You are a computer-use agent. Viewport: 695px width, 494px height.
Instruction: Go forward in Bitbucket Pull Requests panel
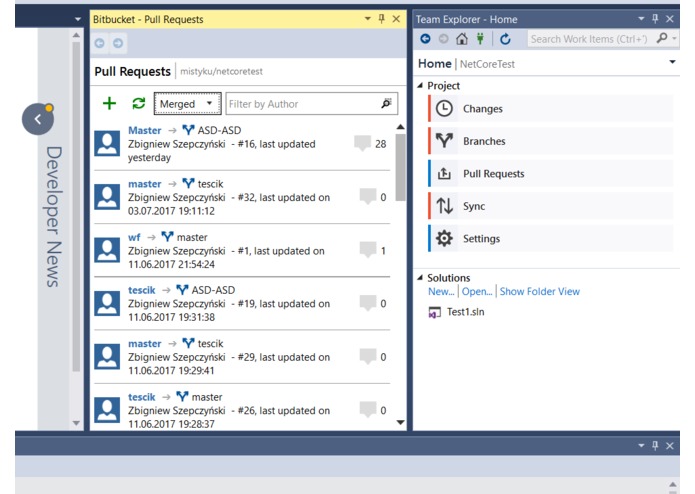[x=118, y=43]
